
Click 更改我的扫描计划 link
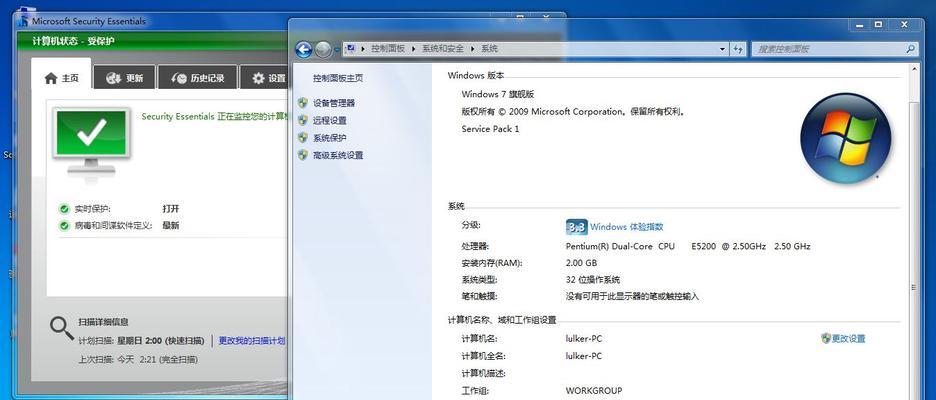(x=252, y=340)
